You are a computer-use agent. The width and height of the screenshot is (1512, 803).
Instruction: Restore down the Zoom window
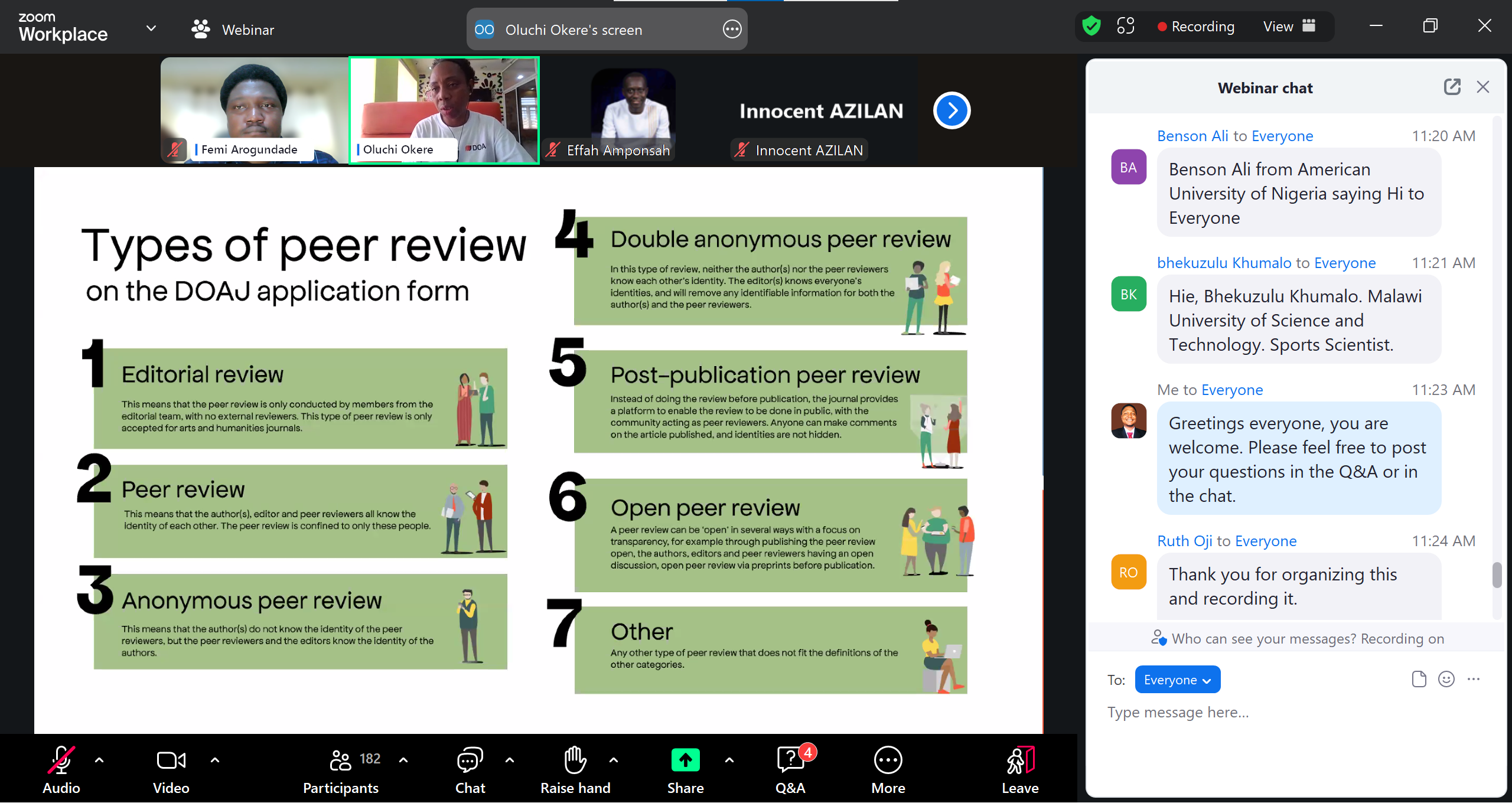[1430, 26]
